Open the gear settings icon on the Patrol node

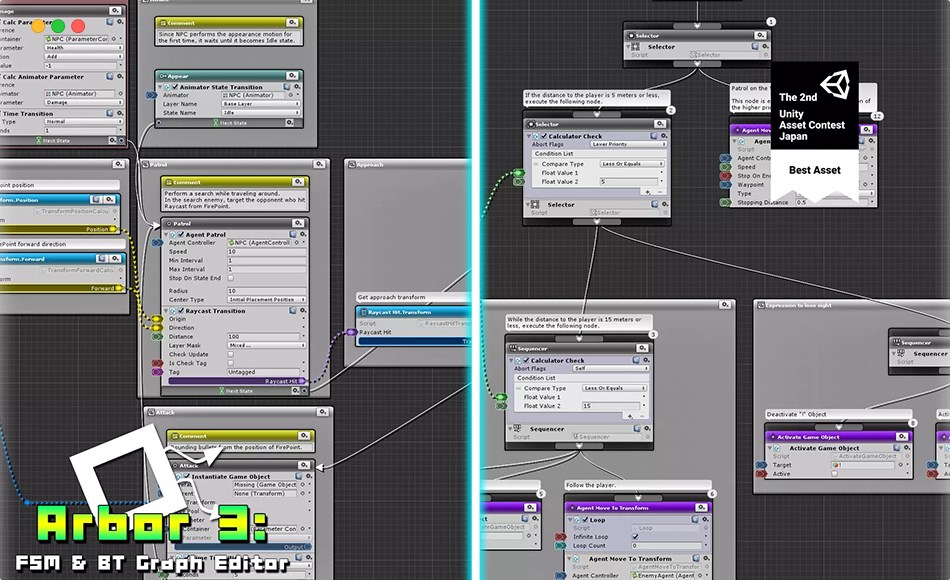pos(300,223)
